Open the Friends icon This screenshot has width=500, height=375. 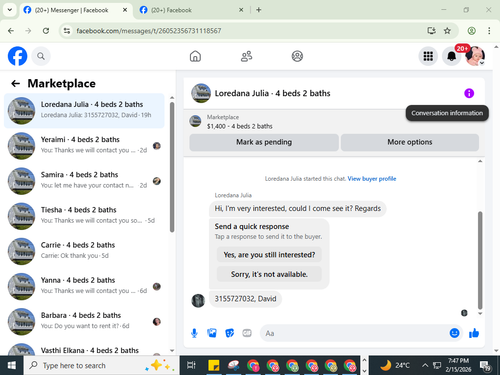246,56
